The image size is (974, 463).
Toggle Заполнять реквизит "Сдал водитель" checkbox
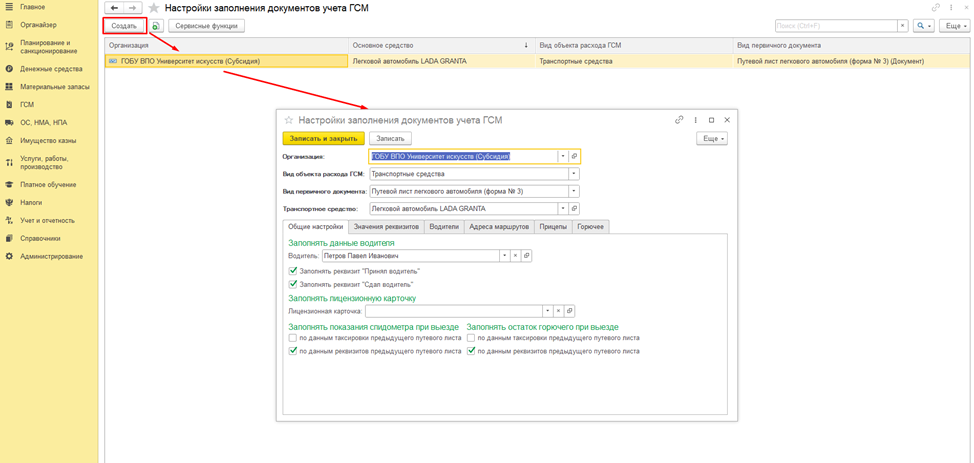click(293, 284)
